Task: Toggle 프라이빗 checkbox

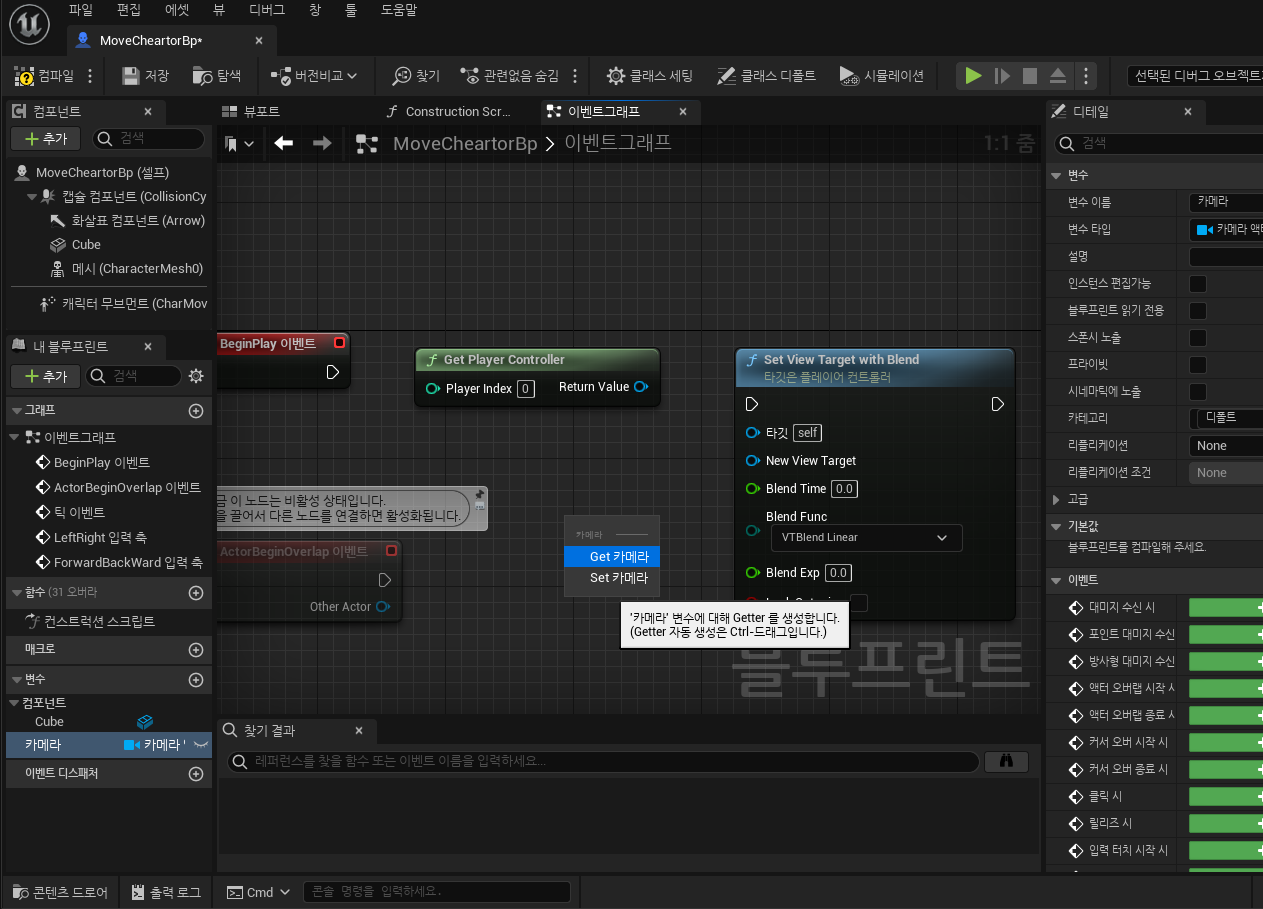Action: click(x=1197, y=365)
